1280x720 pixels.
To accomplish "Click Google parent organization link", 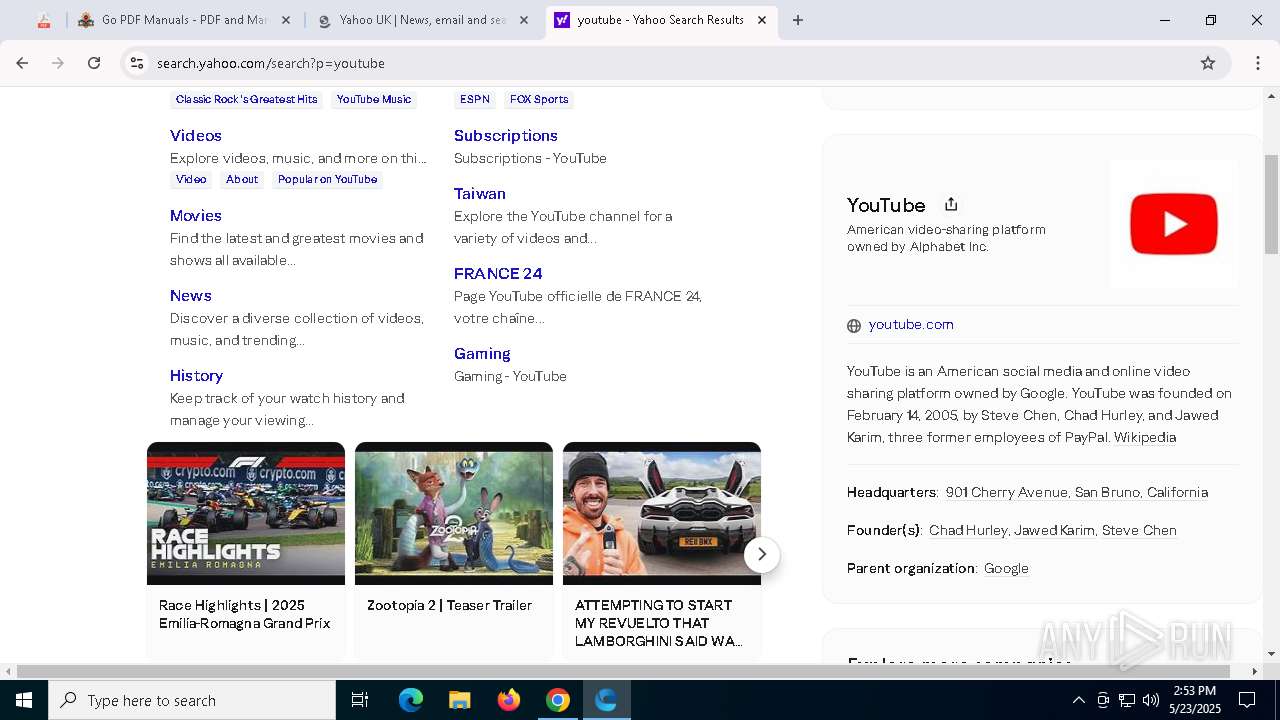I will coord(1006,568).
